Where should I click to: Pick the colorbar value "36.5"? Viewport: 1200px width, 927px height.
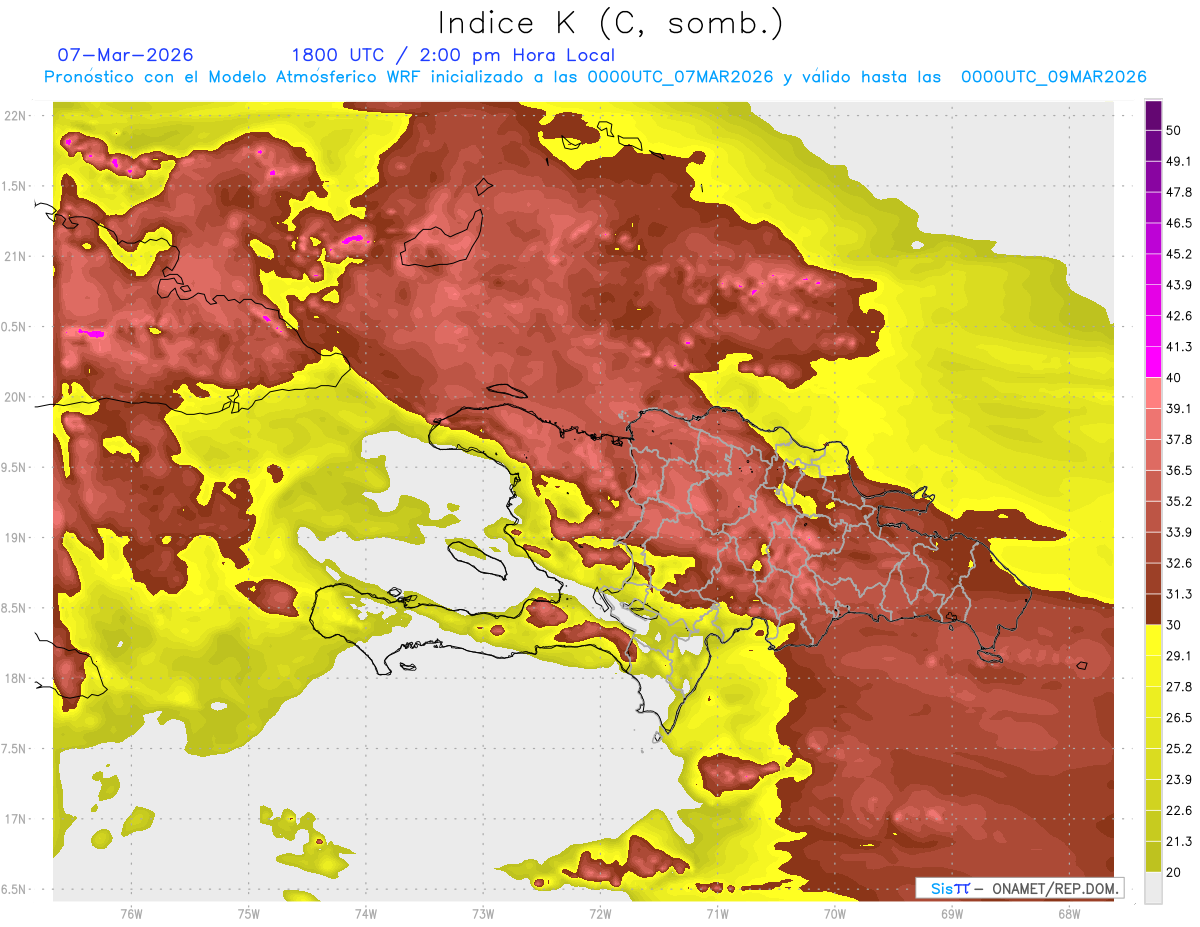[x=1179, y=470]
